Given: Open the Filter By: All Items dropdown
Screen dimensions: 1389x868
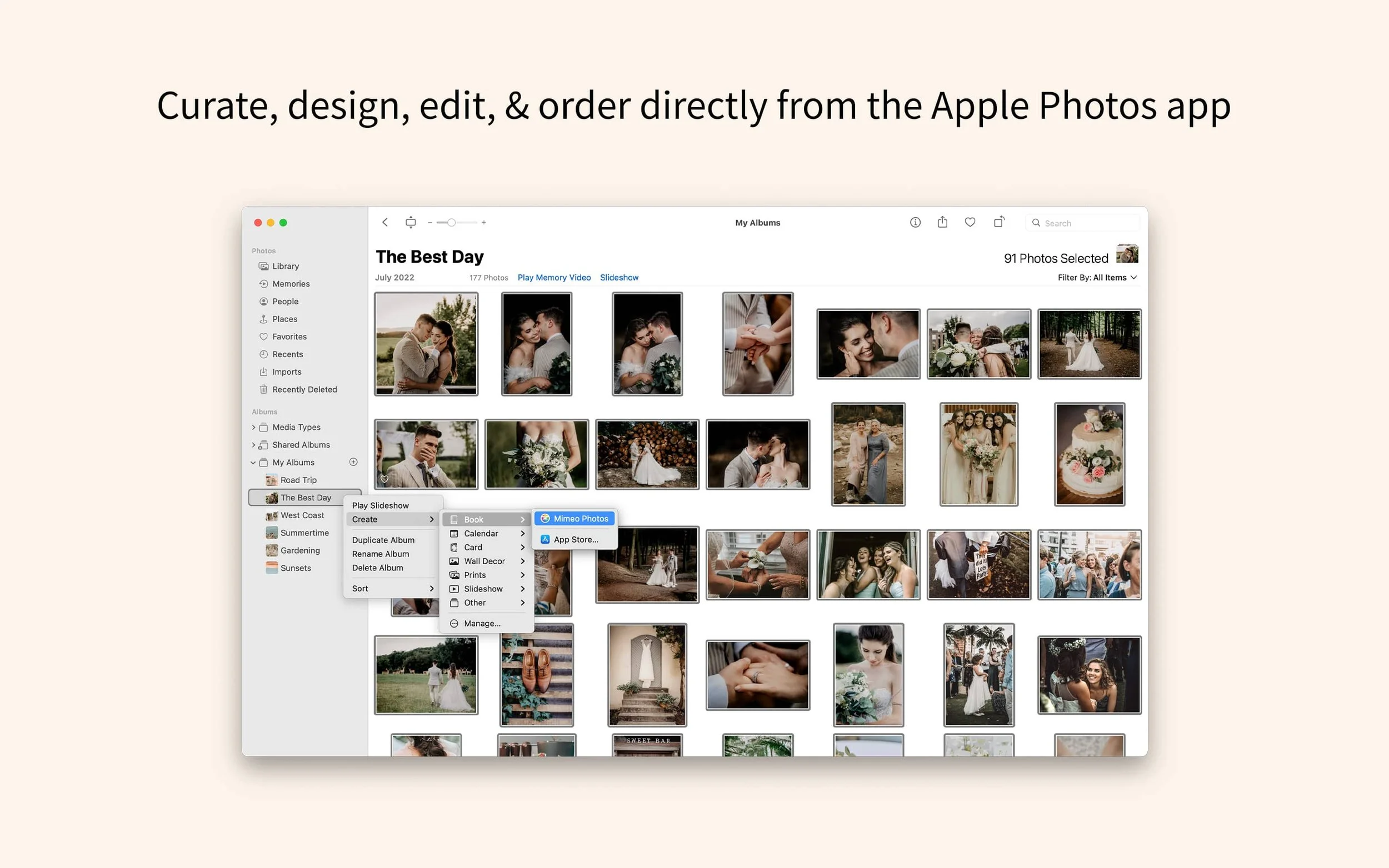Looking at the screenshot, I should 1097,277.
